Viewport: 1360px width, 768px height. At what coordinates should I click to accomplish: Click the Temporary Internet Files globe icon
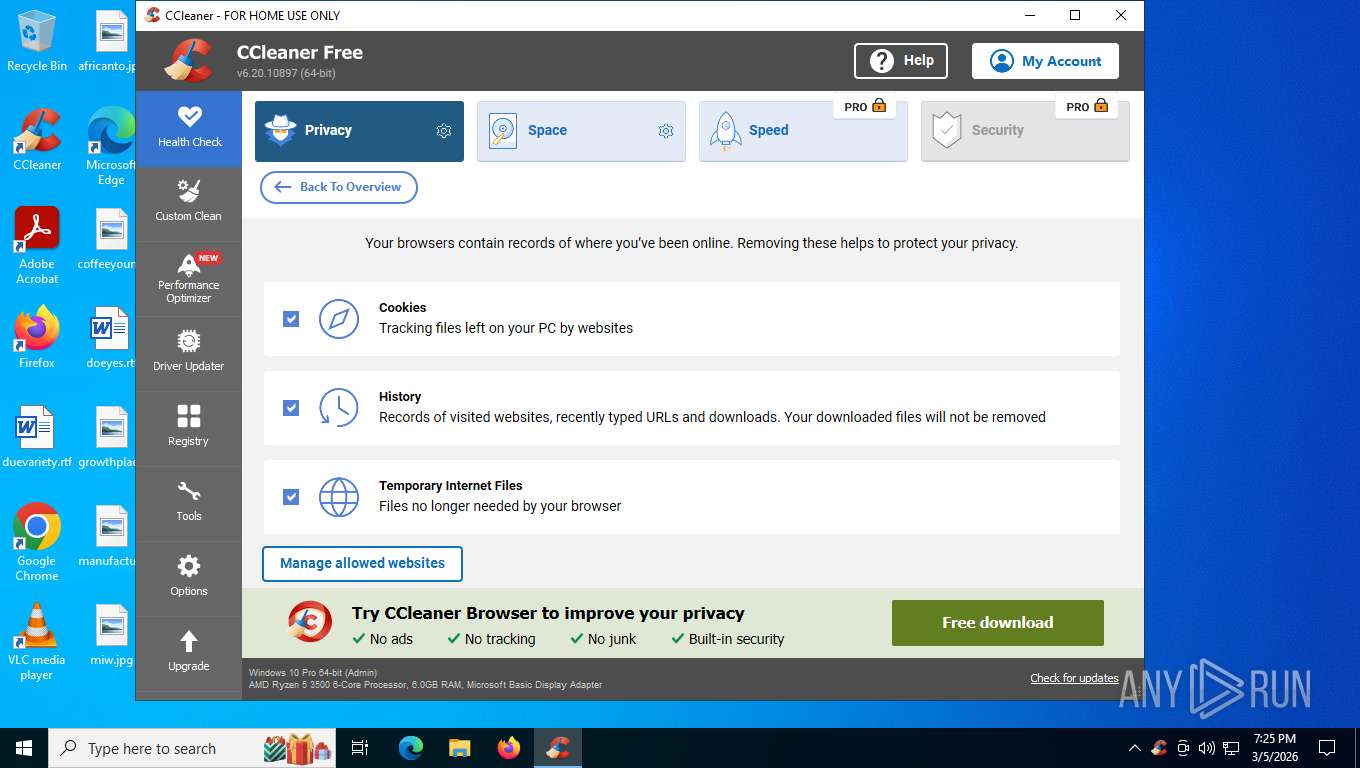click(x=339, y=497)
